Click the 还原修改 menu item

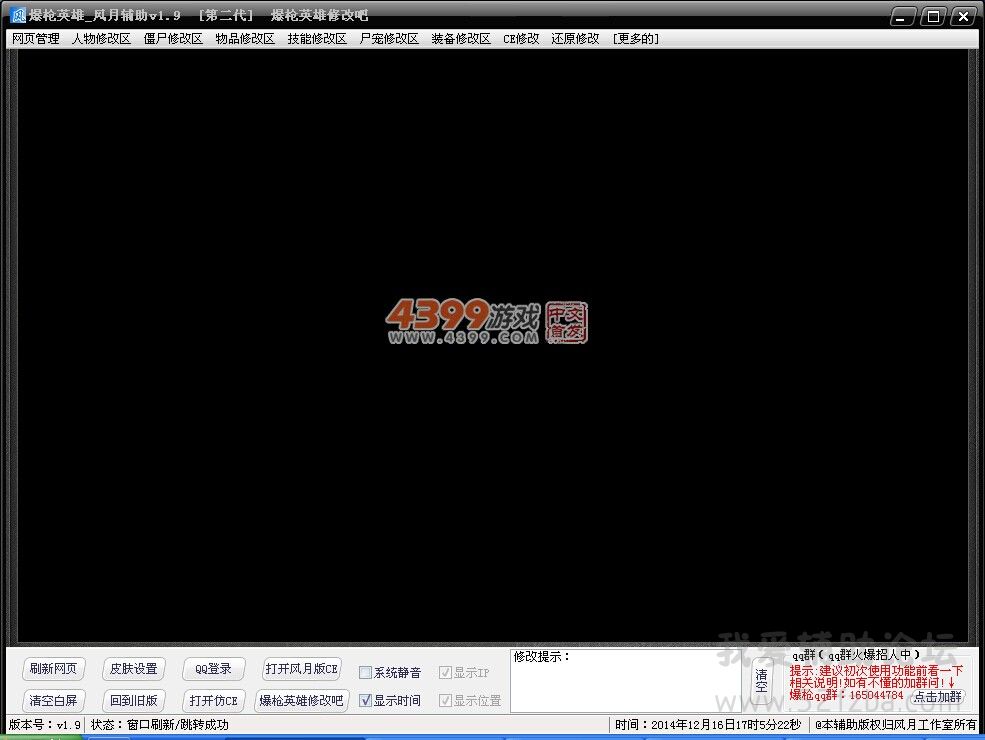[575, 39]
